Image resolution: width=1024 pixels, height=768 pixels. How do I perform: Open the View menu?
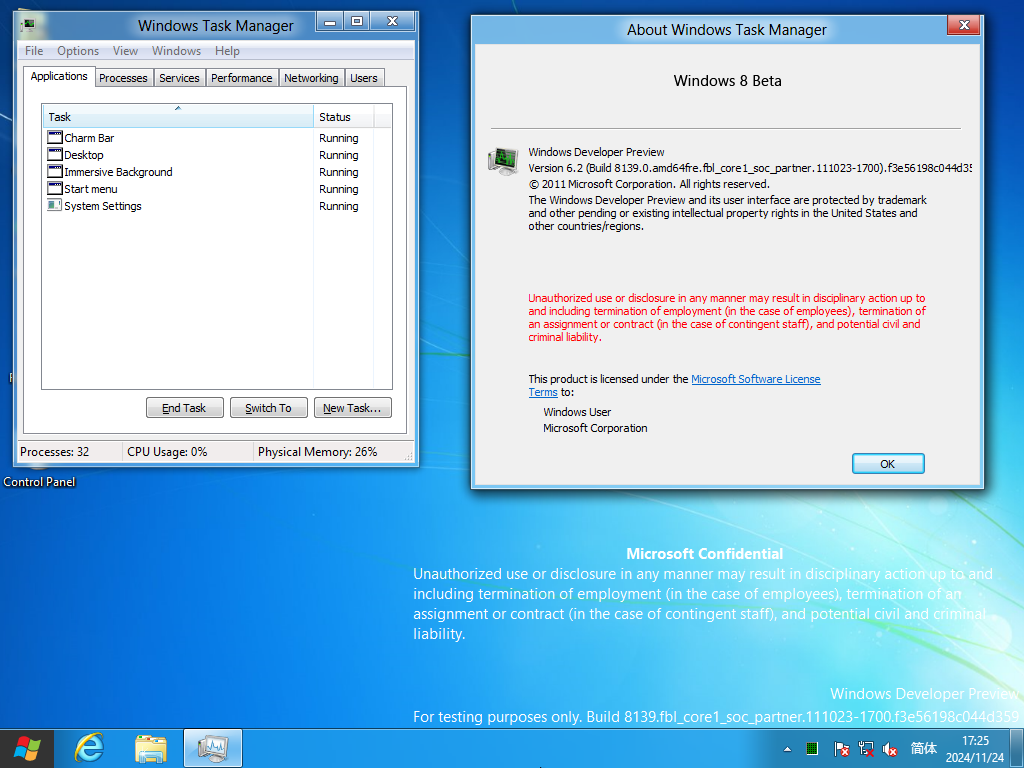click(x=125, y=51)
